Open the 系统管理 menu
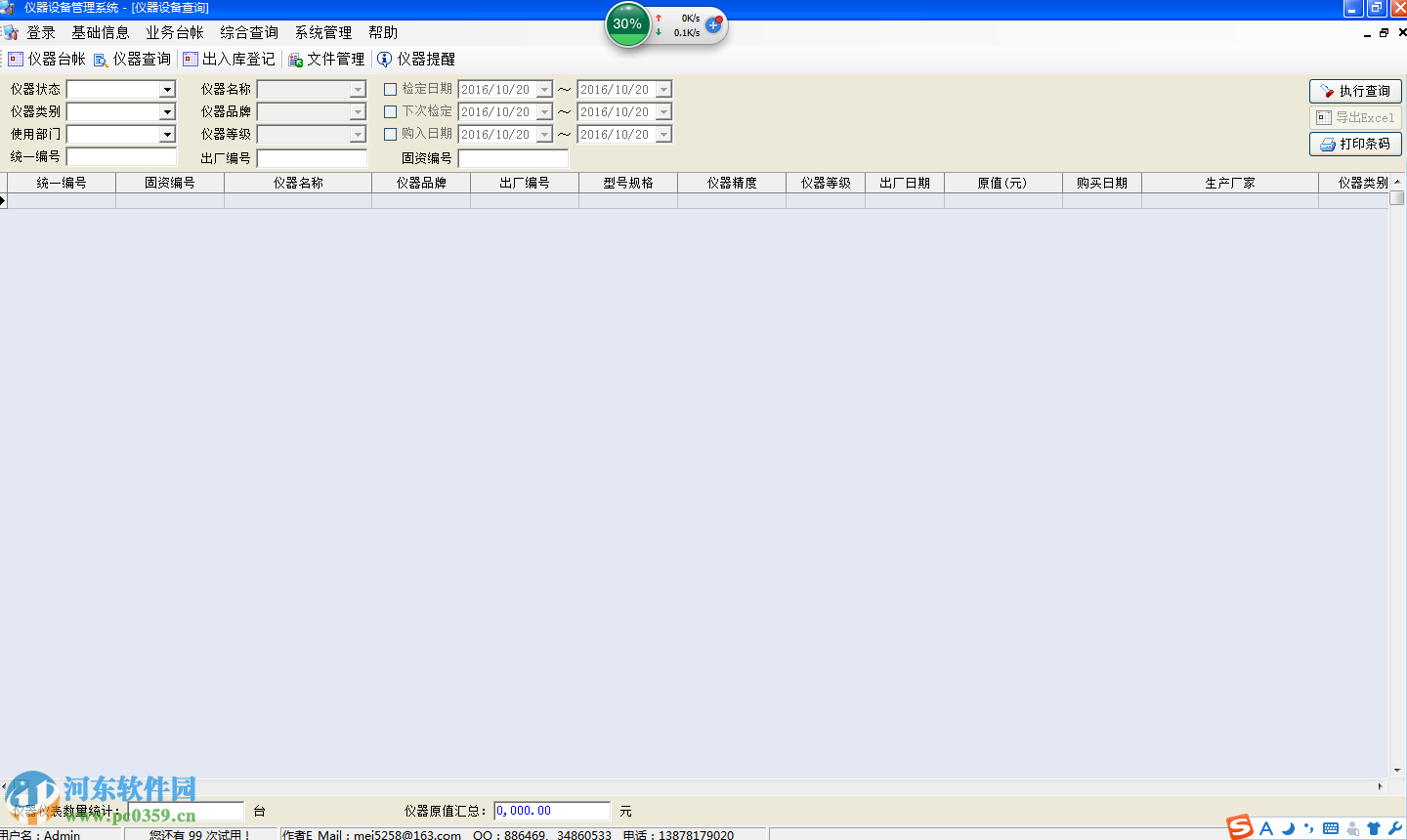Screen dimensions: 1407x840 pos(323,31)
